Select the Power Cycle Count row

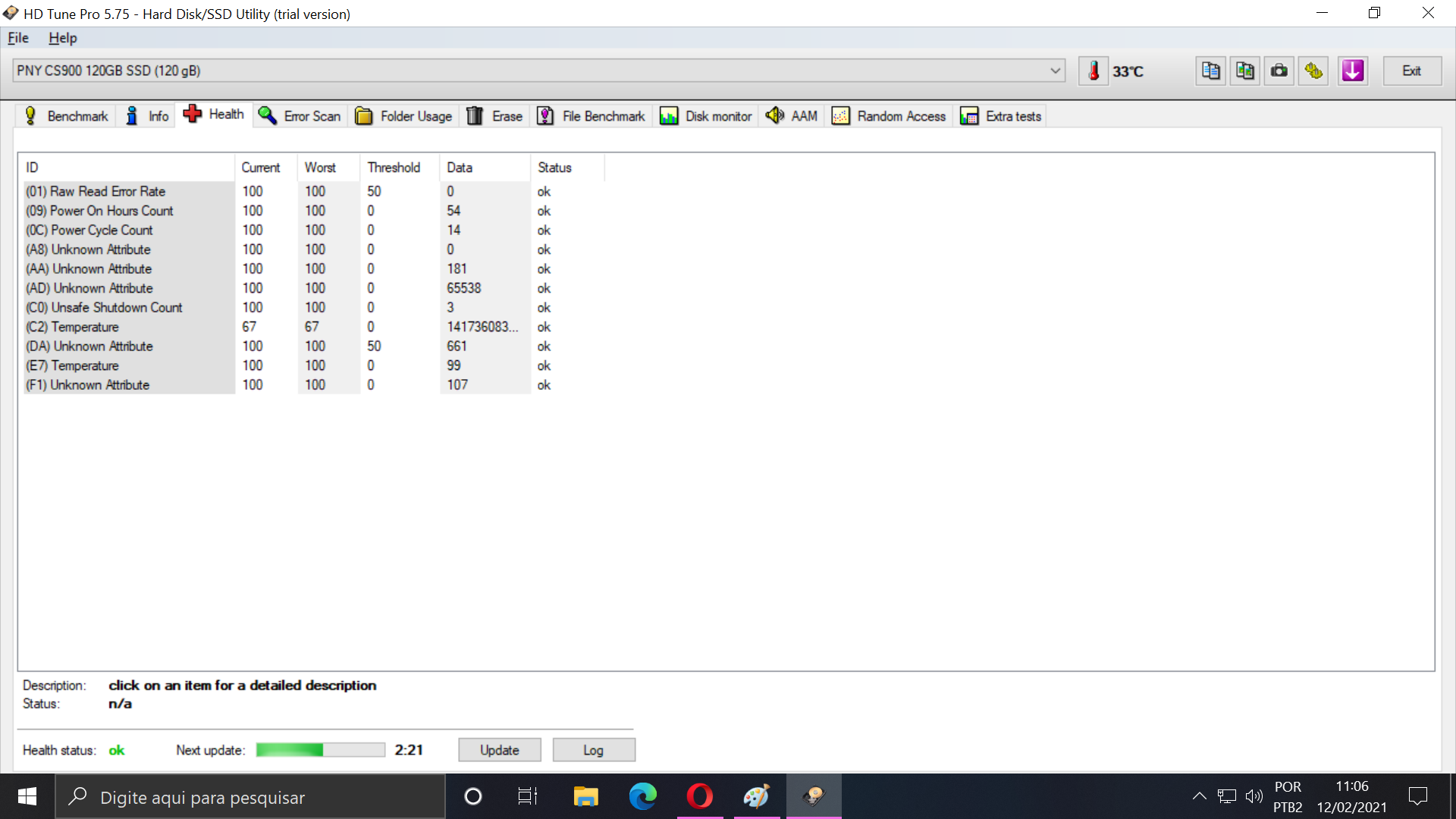pyautogui.click(x=313, y=231)
